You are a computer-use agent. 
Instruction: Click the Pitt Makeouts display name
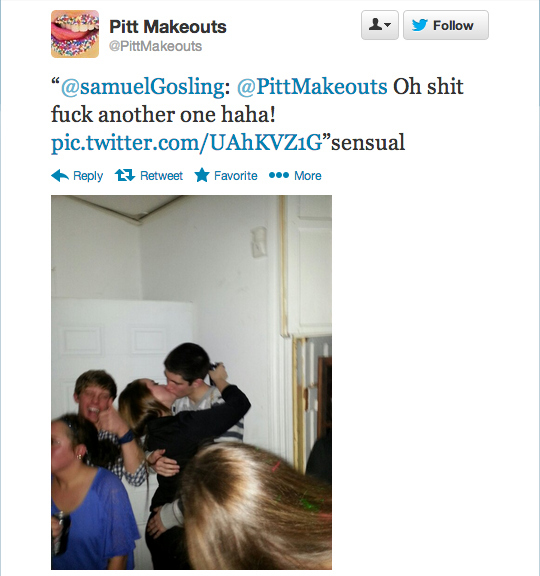(168, 27)
